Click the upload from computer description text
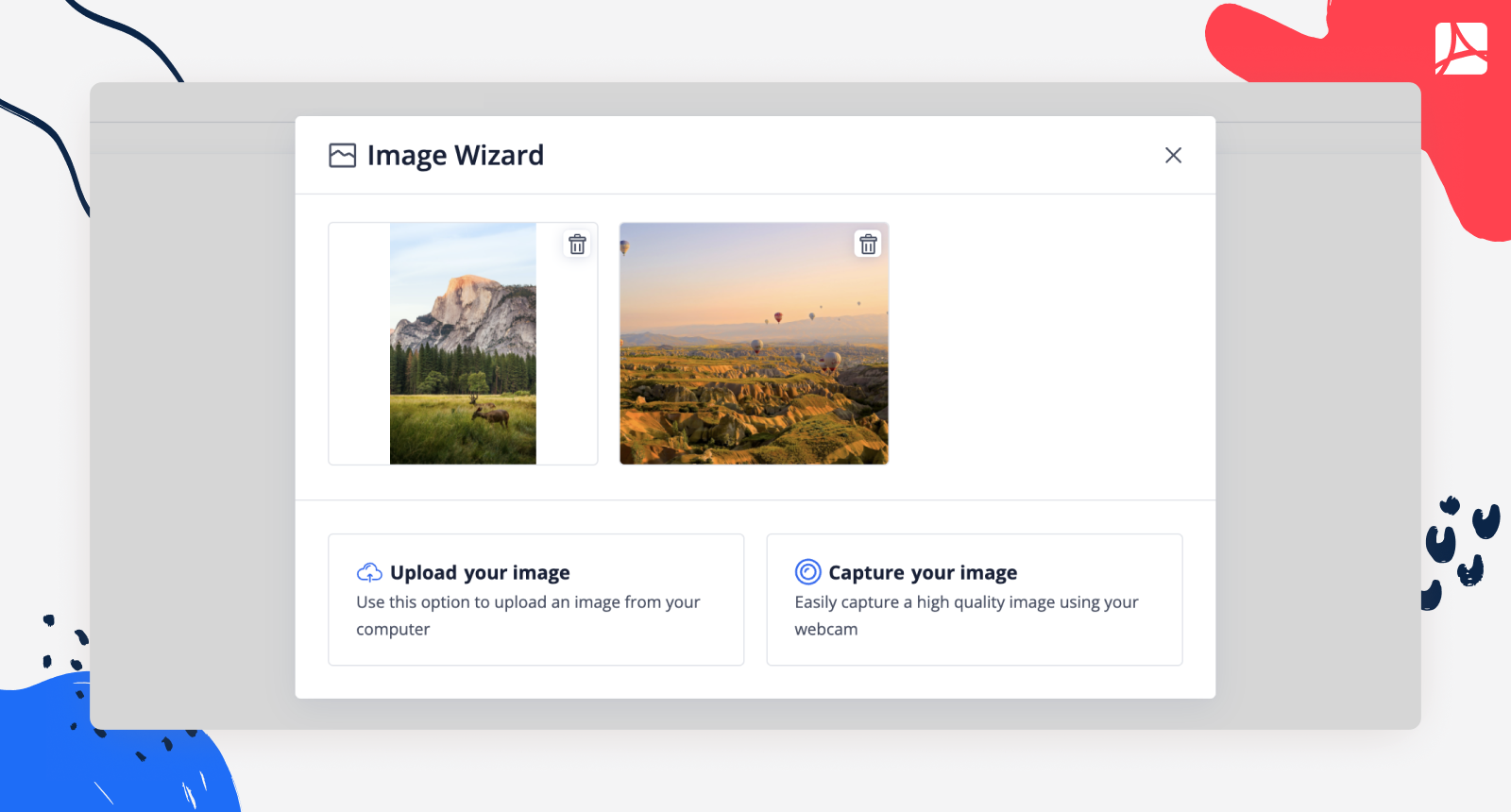The width and height of the screenshot is (1511, 812). [527, 615]
